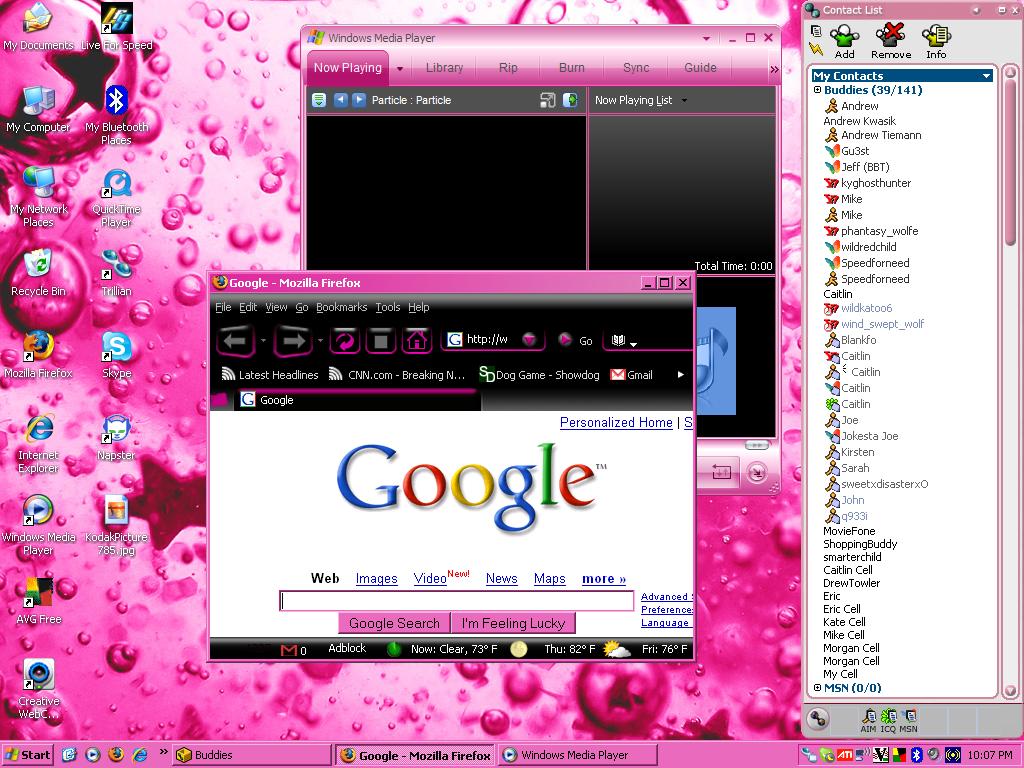
Task: Open Napster desktop shortcut
Action: click(x=116, y=438)
